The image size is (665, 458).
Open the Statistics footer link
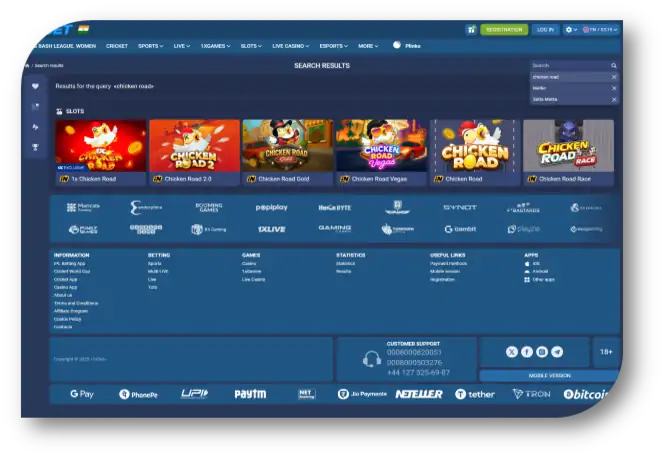point(345,263)
